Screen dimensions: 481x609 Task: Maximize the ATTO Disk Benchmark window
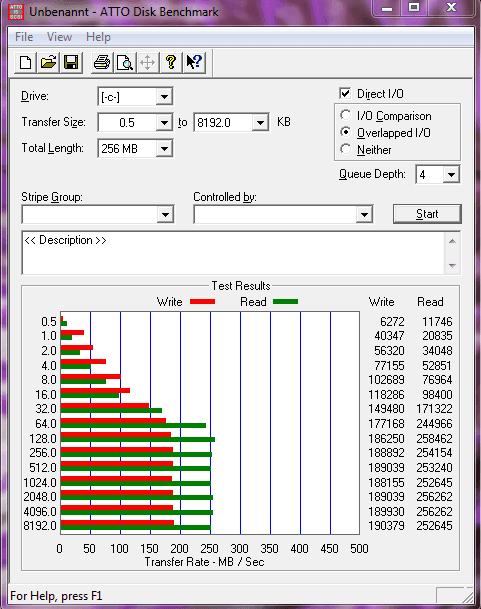[x=414, y=8]
